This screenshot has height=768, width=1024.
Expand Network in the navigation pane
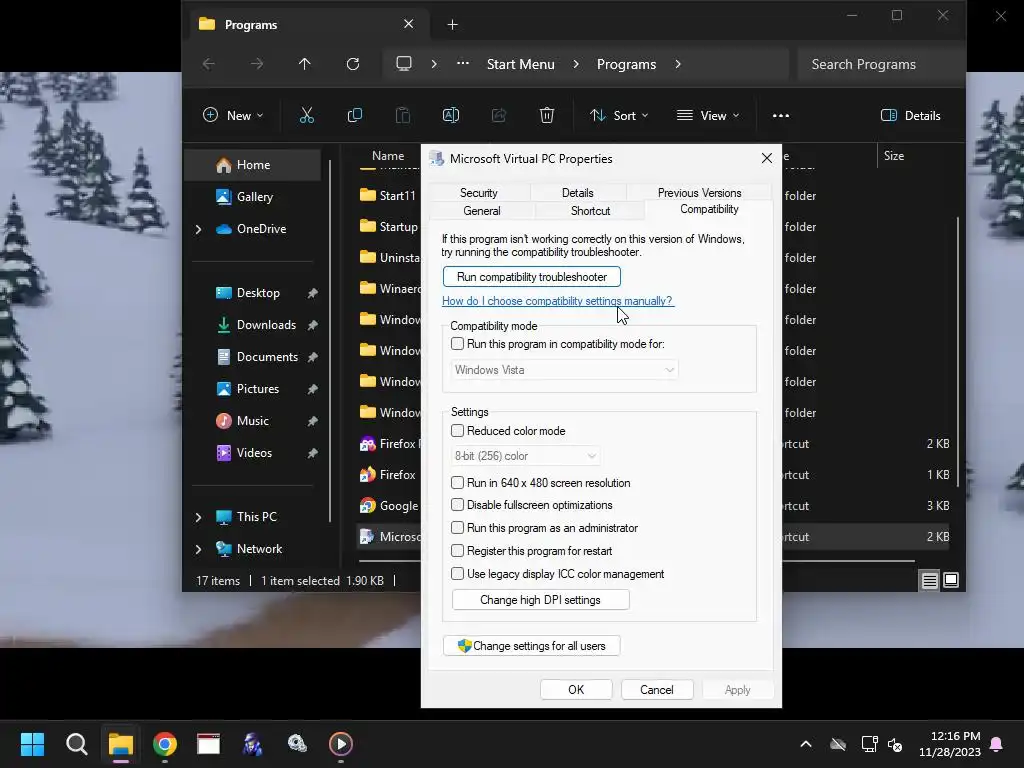click(199, 549)
